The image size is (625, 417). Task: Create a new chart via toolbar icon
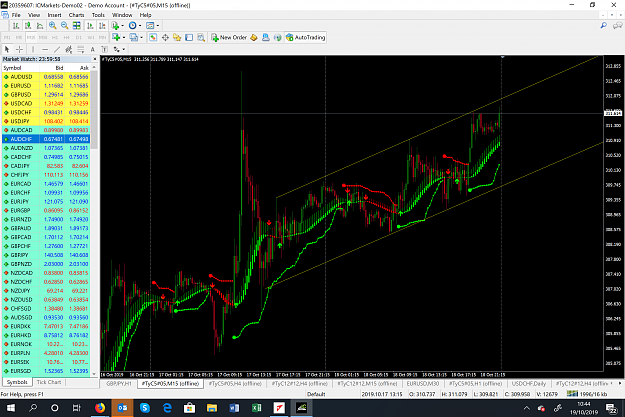point(116,37)
